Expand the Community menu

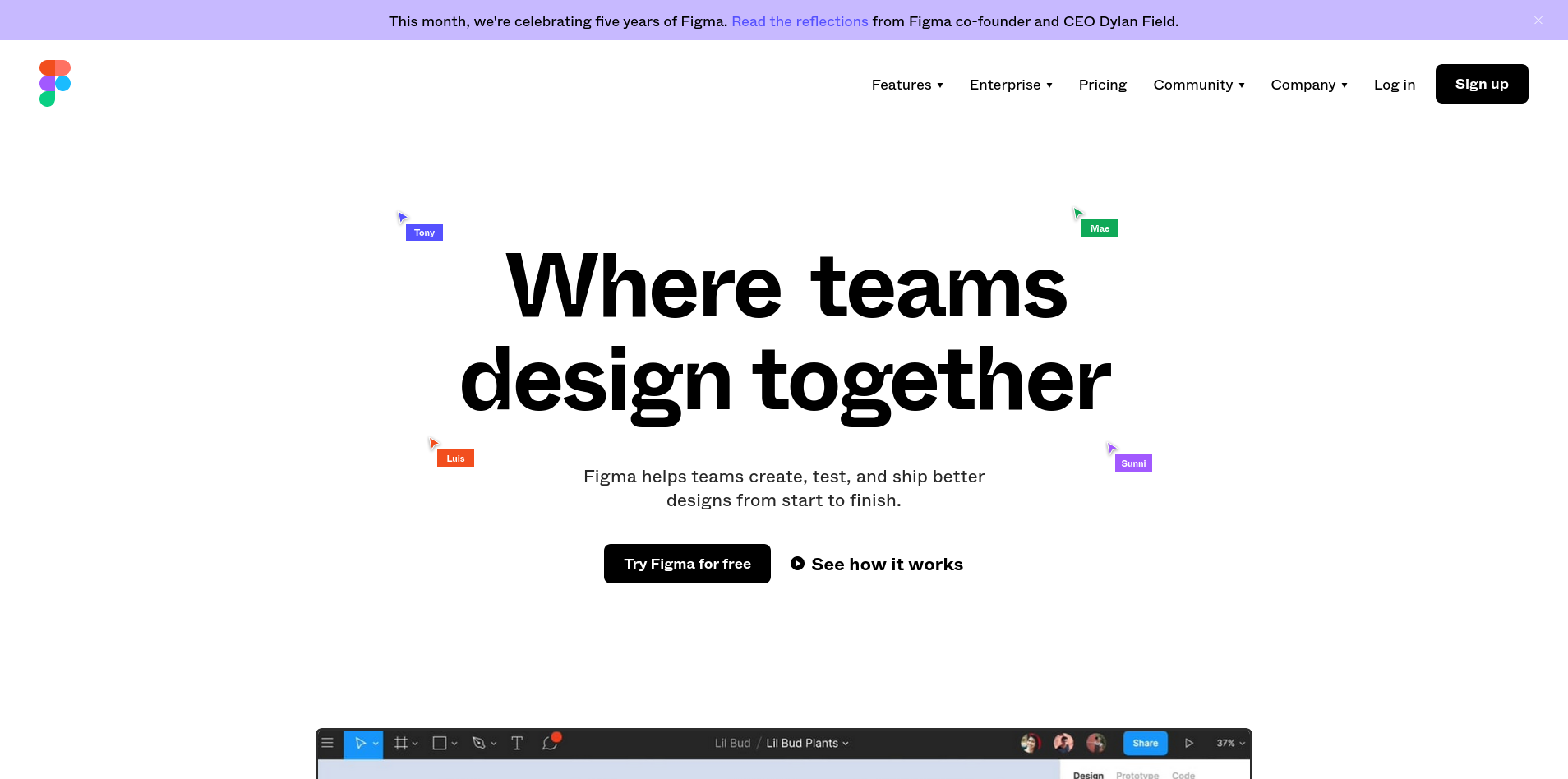[1199, 85]
